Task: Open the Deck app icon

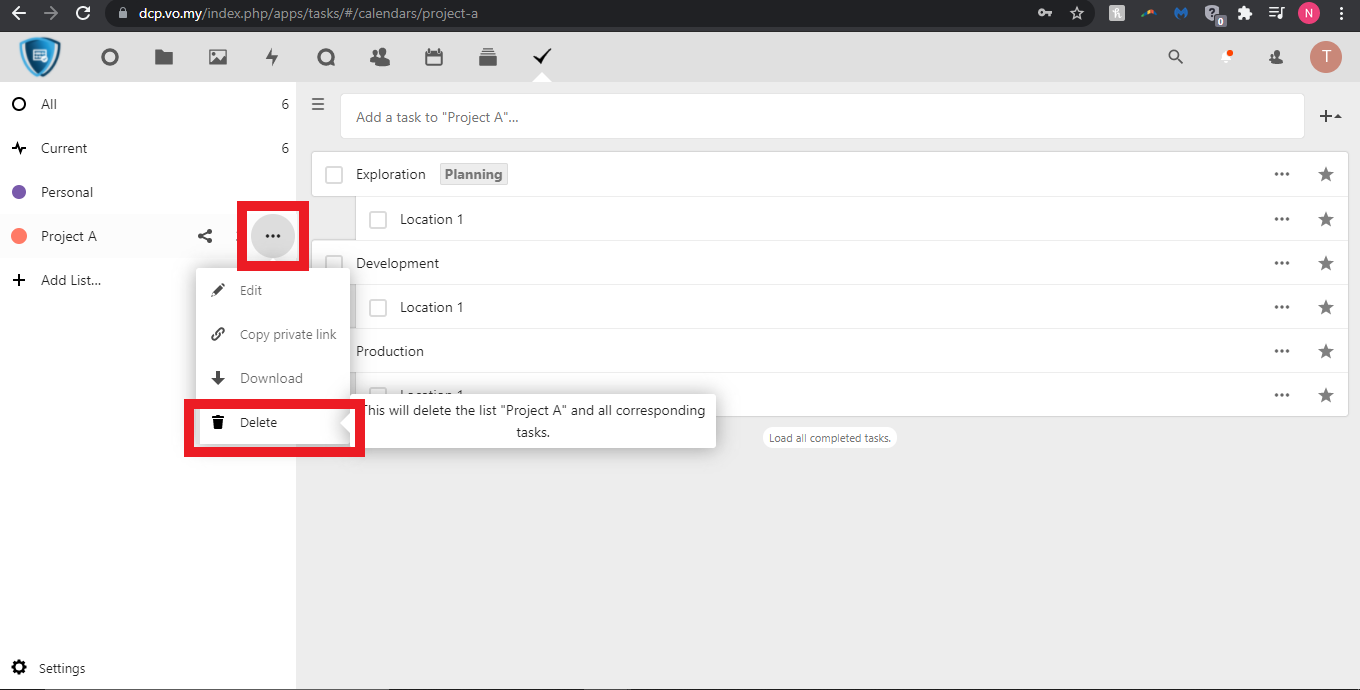Action: point(488,57)
